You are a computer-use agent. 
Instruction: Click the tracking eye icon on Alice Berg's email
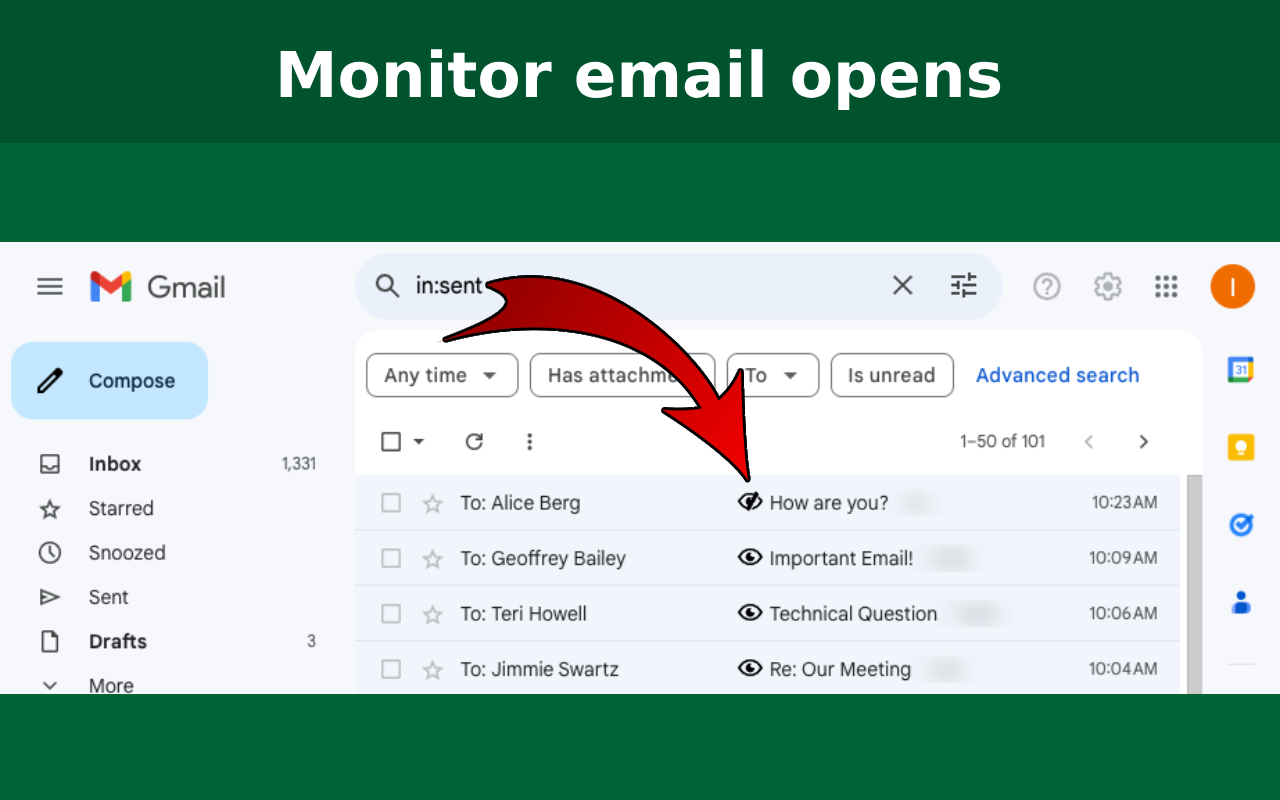(750, 502)
